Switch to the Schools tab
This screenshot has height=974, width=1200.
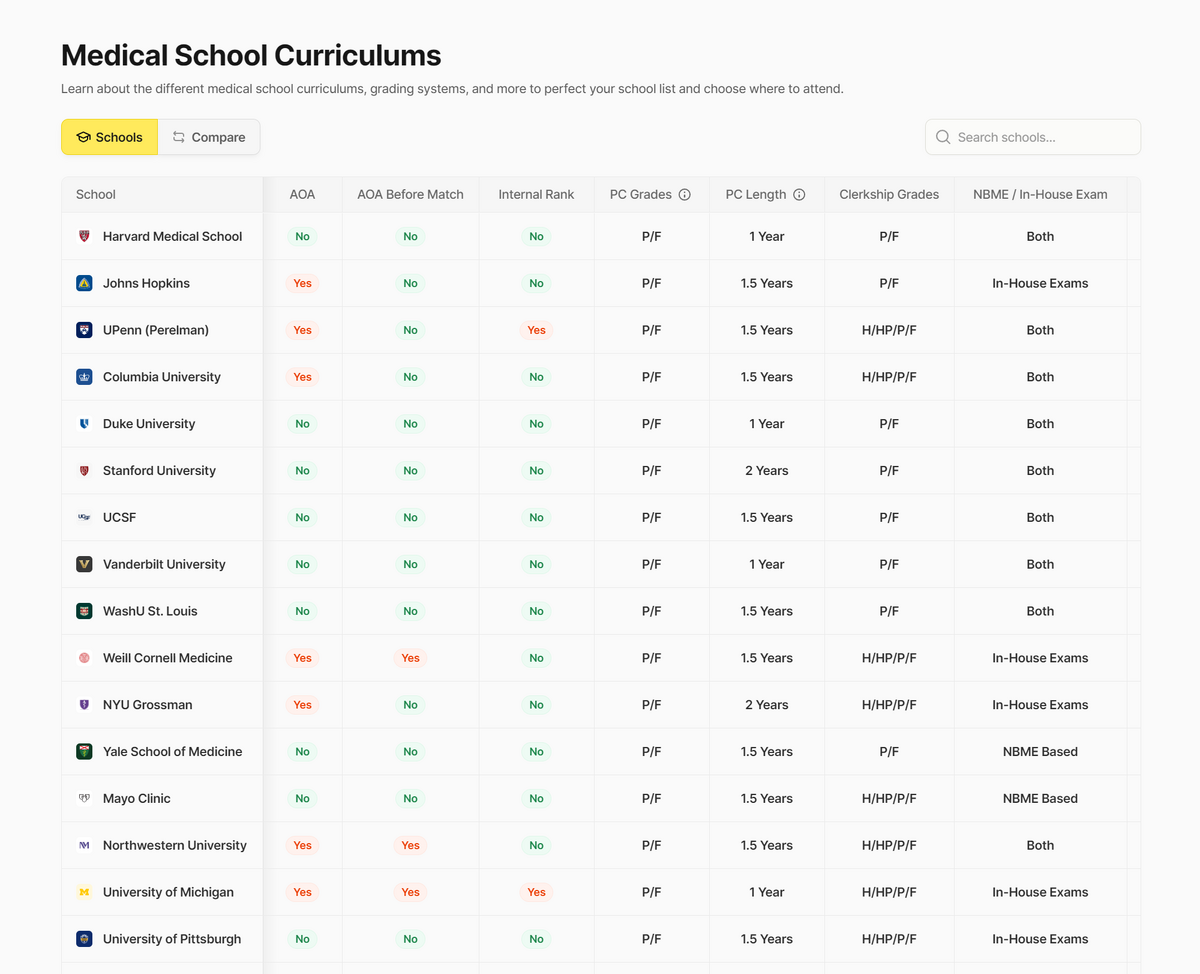coord(109,138)
